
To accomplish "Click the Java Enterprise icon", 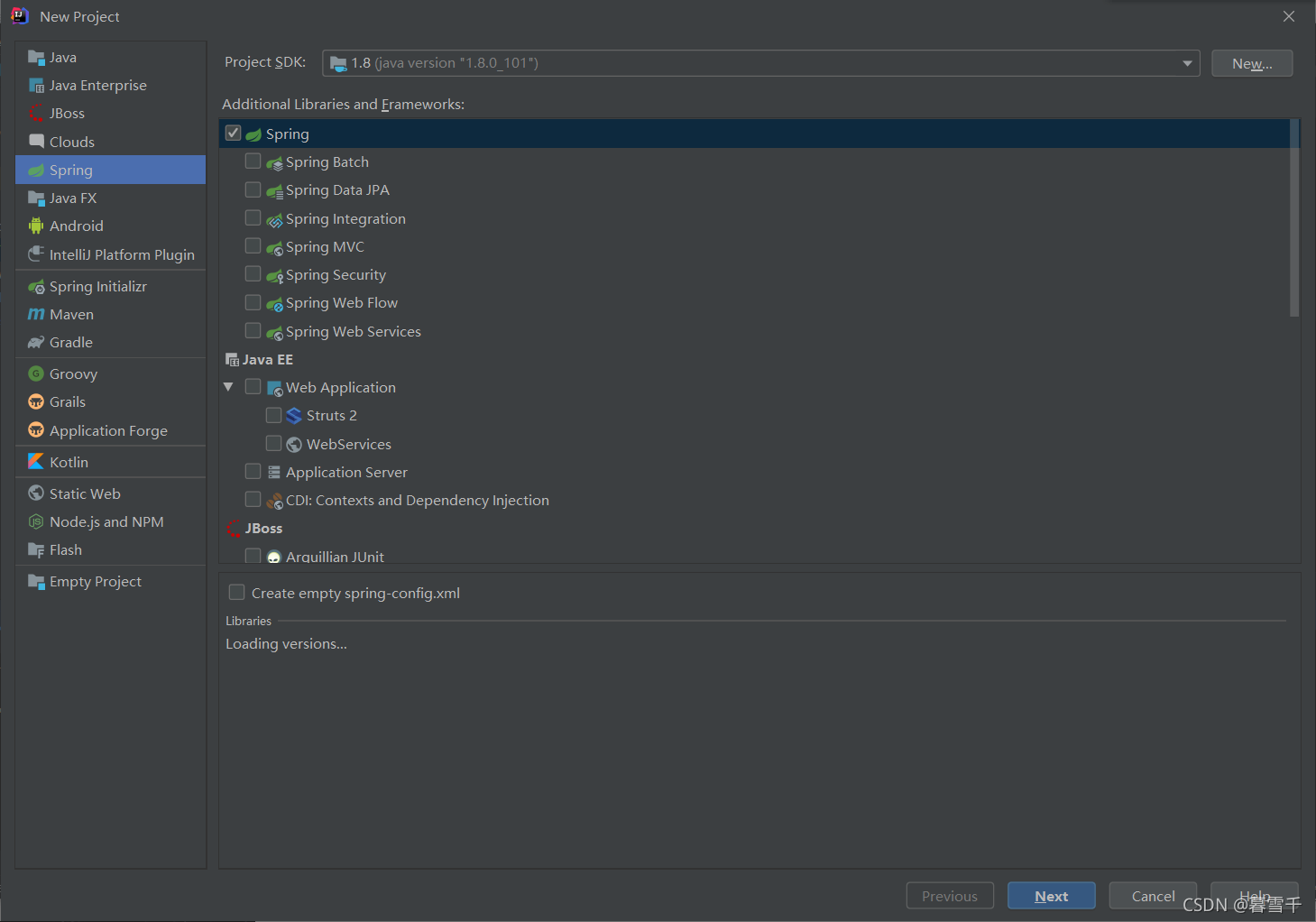I will coord(36,86).
